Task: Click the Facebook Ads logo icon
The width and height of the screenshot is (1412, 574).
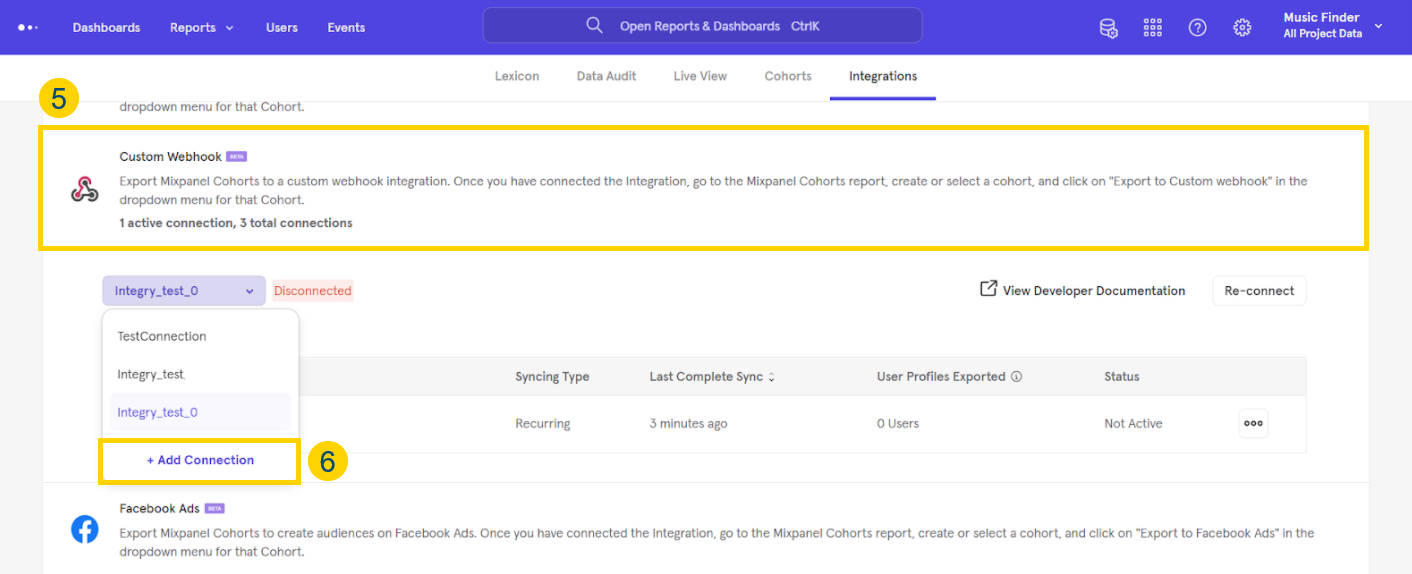Action: point(85,530)
